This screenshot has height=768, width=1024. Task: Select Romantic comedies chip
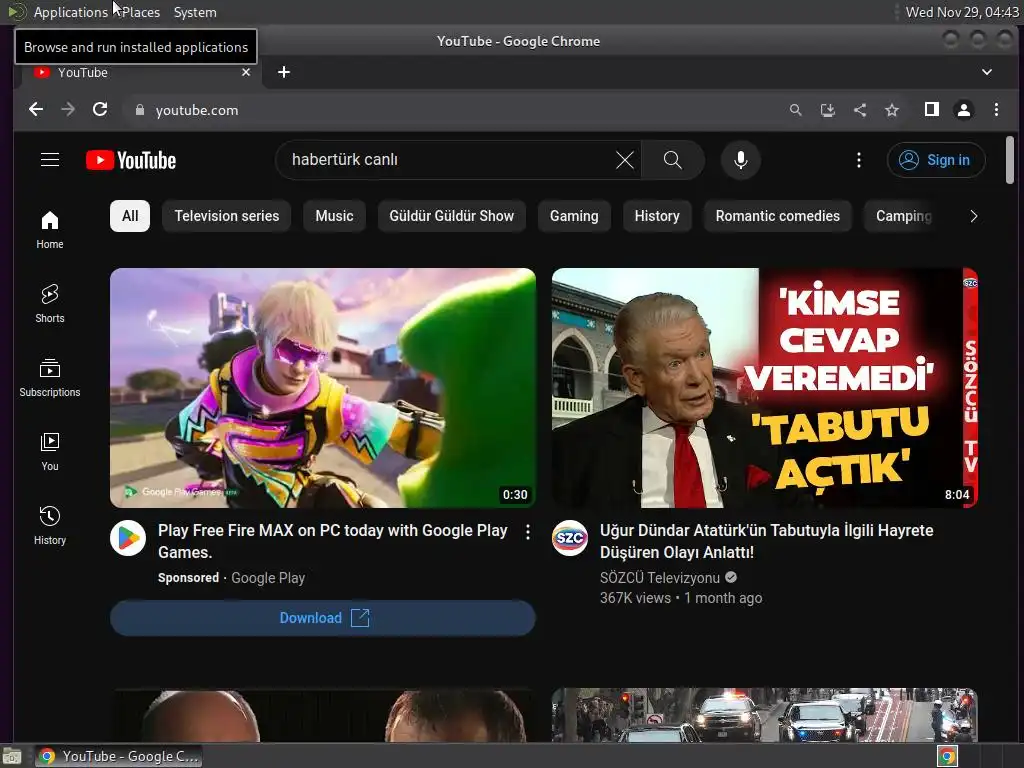coord(778,216)
